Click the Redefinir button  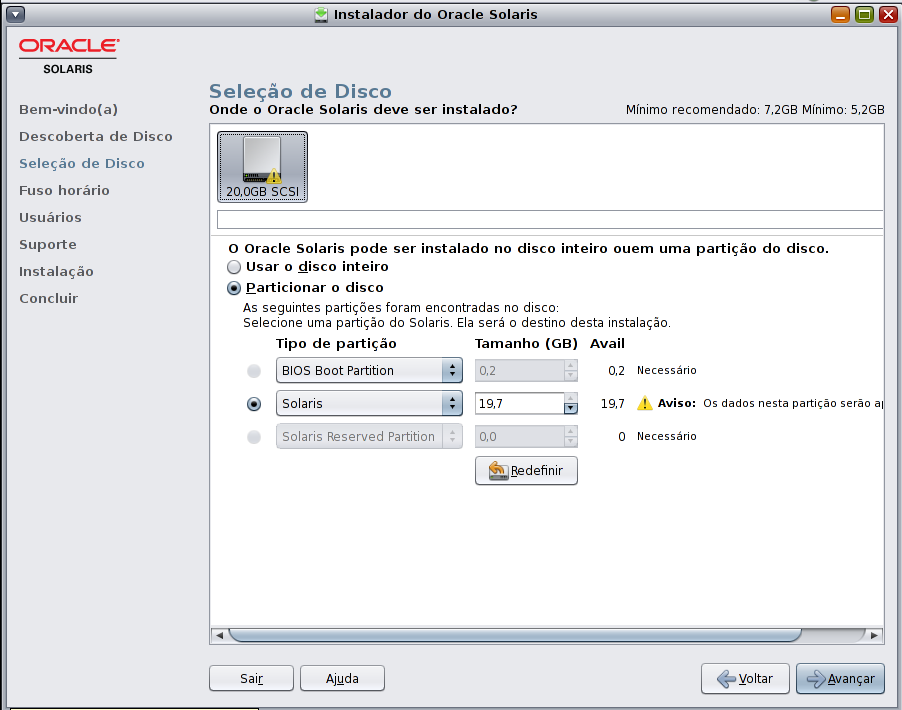(x=526, y=471)
